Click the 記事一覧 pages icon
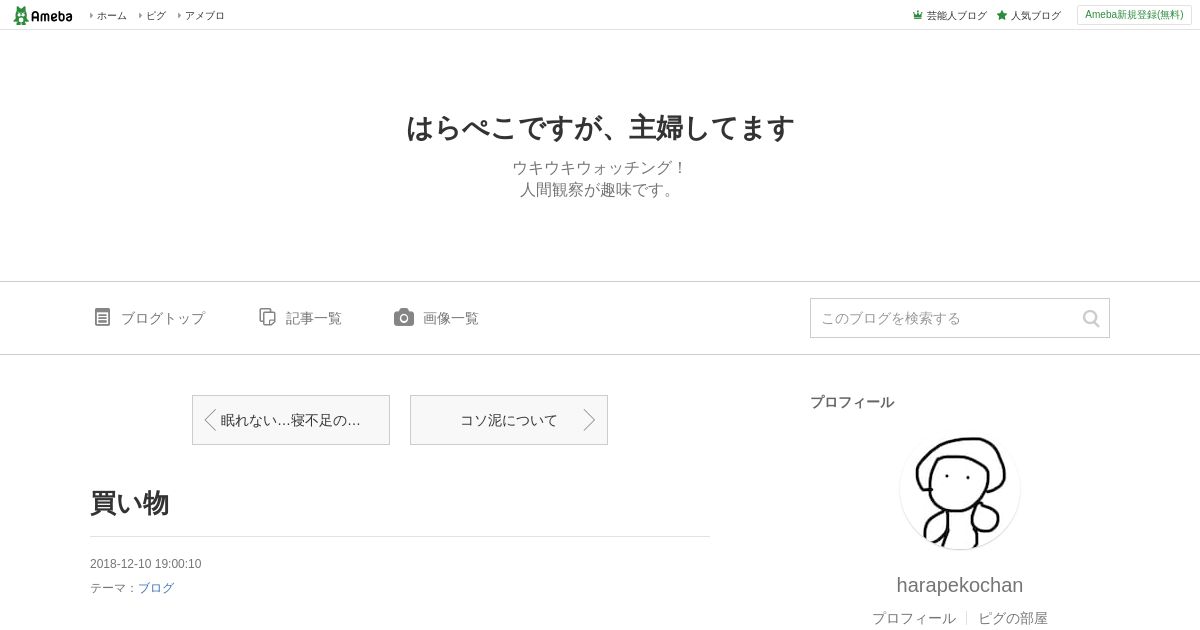Image resolution: width=1200 pixels, height=630 pixels. click(x=267, y=317)
